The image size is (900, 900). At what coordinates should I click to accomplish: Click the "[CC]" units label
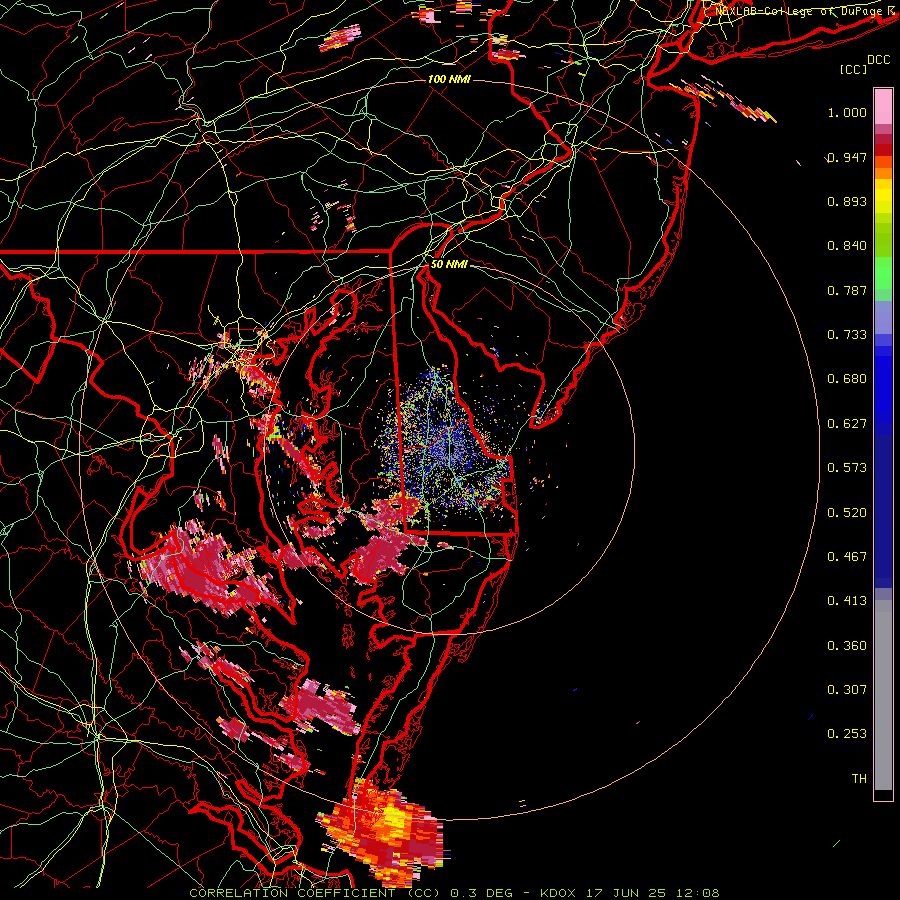tap(853, 69)
